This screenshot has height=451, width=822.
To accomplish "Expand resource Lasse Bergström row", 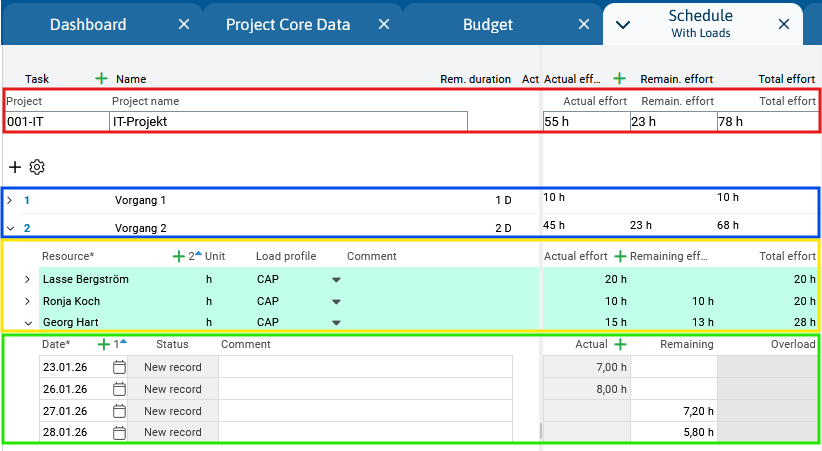I will point(27,279).
